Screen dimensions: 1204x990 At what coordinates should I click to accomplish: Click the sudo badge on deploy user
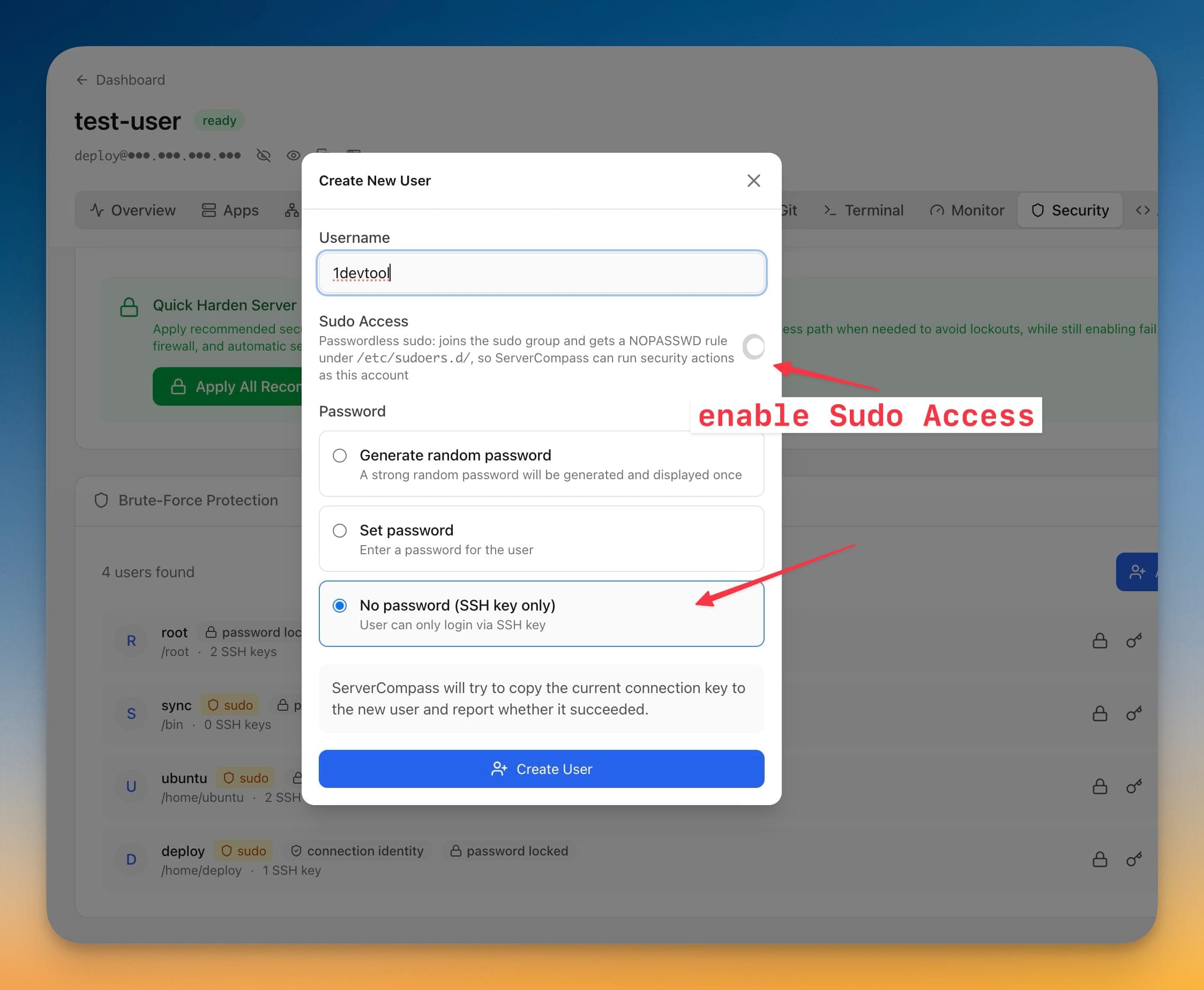pos(243,851)
